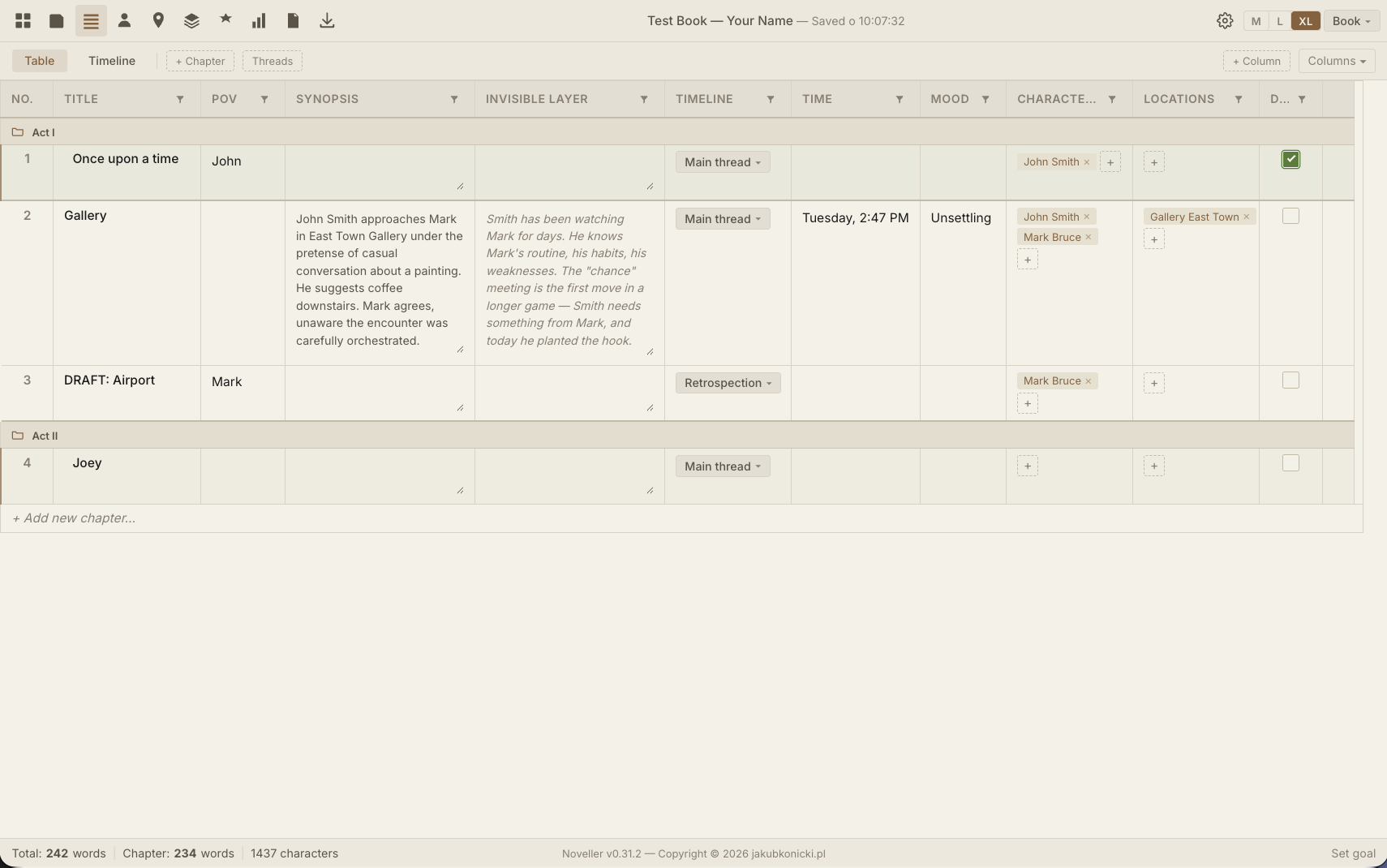
Task: Open the statistics bar chart icon
Action: click(259, 21)
